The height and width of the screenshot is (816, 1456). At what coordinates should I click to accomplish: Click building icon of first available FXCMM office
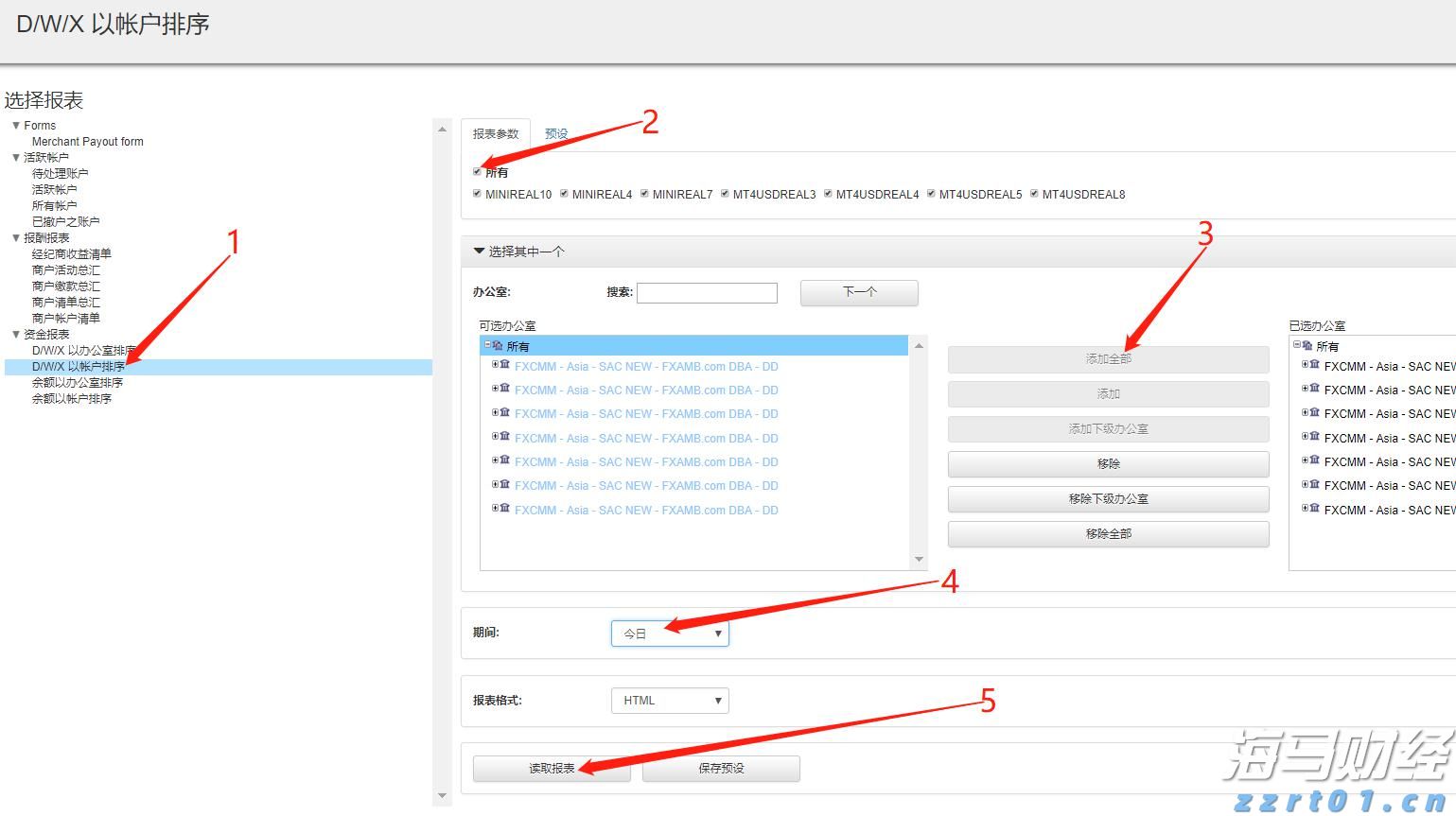505,365
